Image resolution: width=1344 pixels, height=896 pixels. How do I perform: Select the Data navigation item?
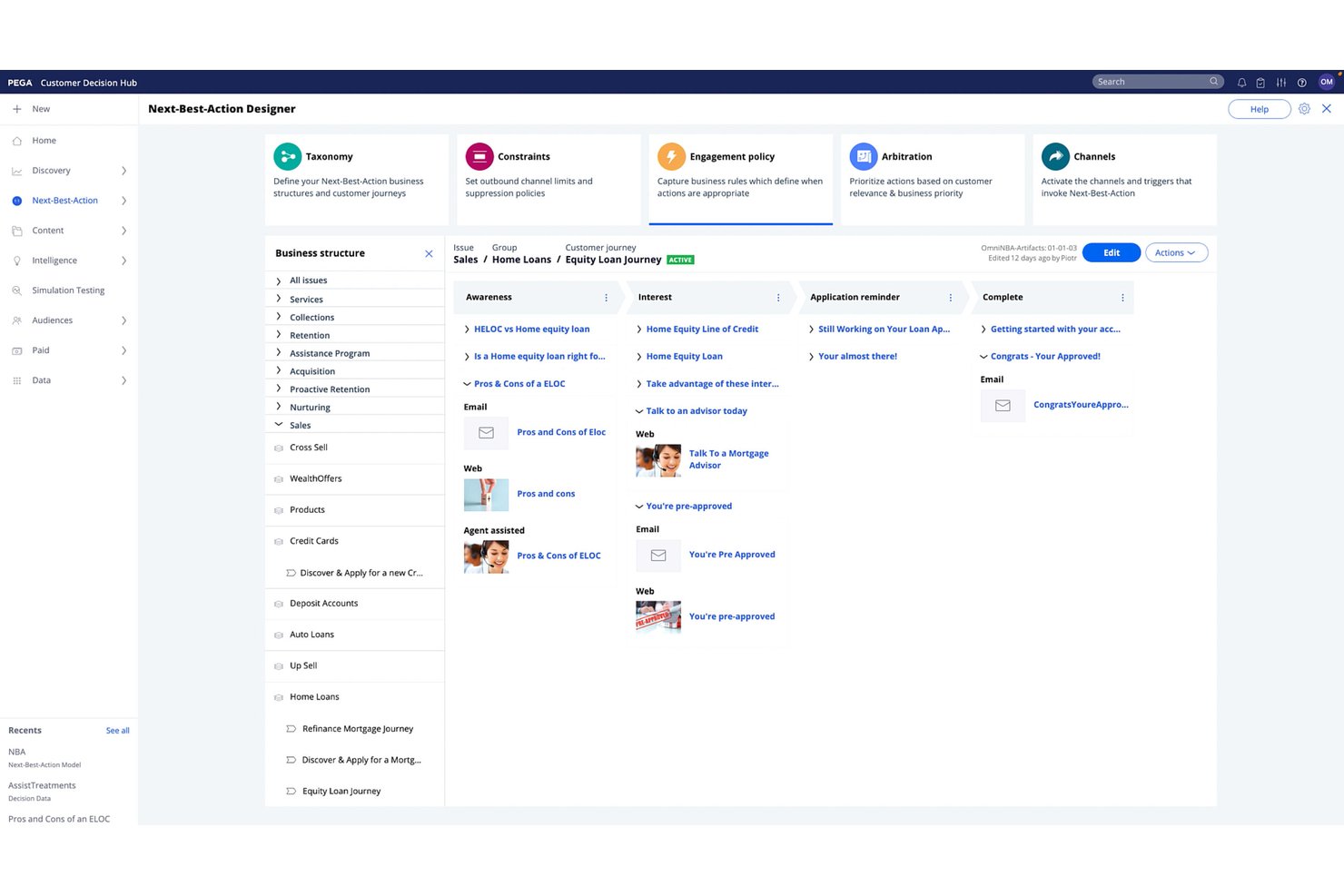pos(69,380)
